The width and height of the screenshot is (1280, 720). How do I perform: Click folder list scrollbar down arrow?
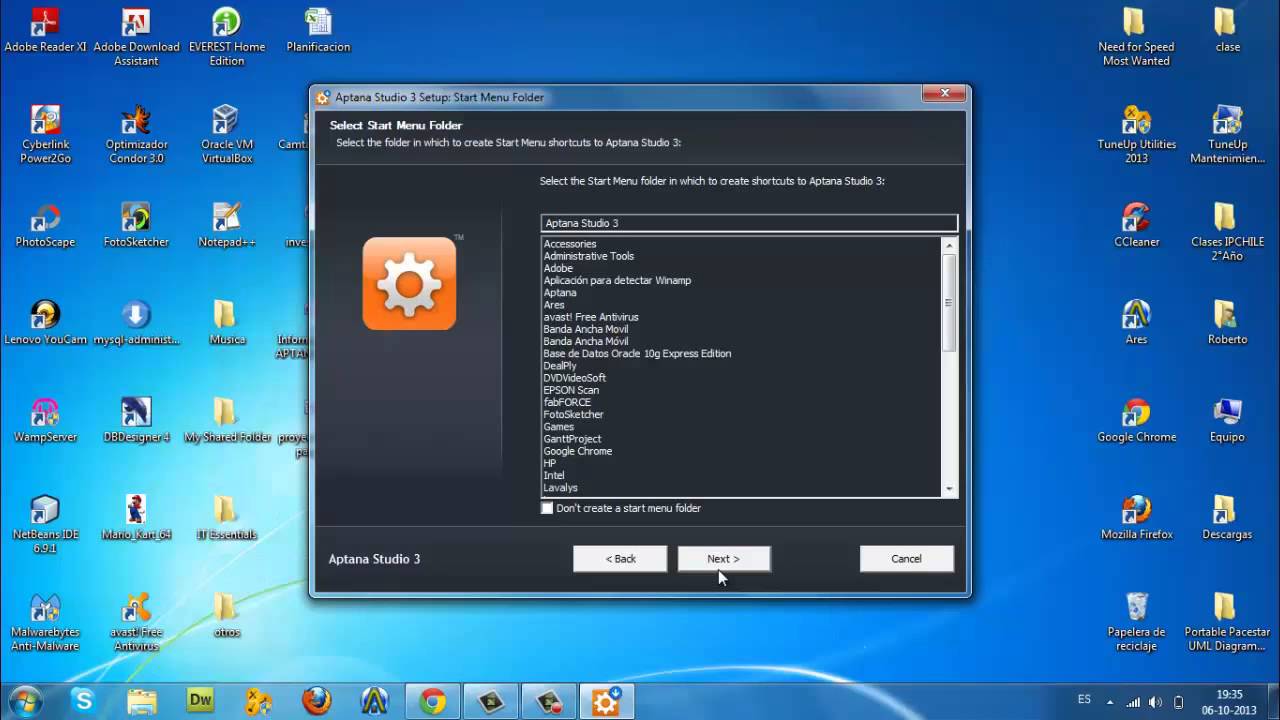[x=949, y=489]
